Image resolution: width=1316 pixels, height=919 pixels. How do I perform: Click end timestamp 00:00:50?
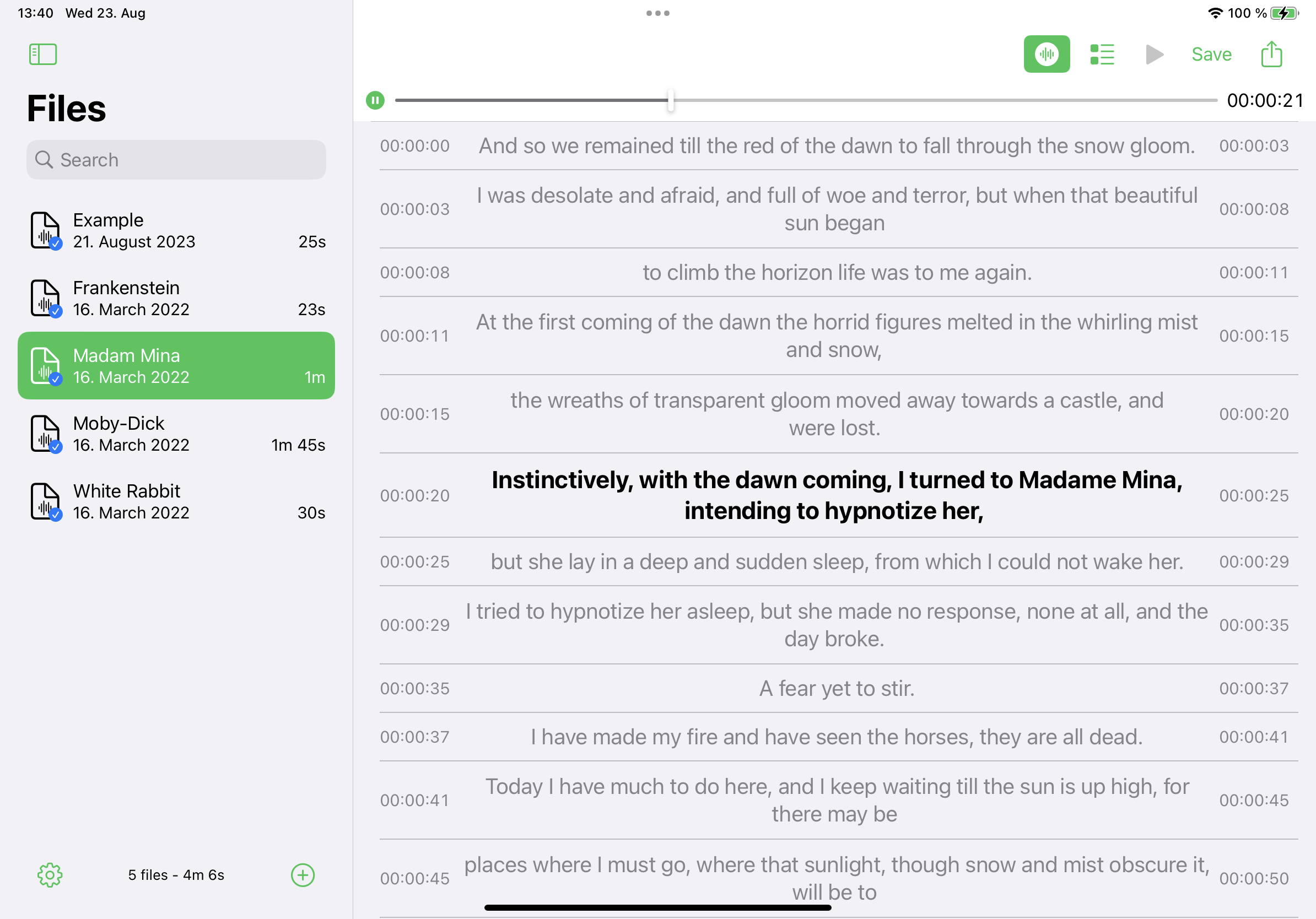pyautogui.click(x=1254, y=878)
